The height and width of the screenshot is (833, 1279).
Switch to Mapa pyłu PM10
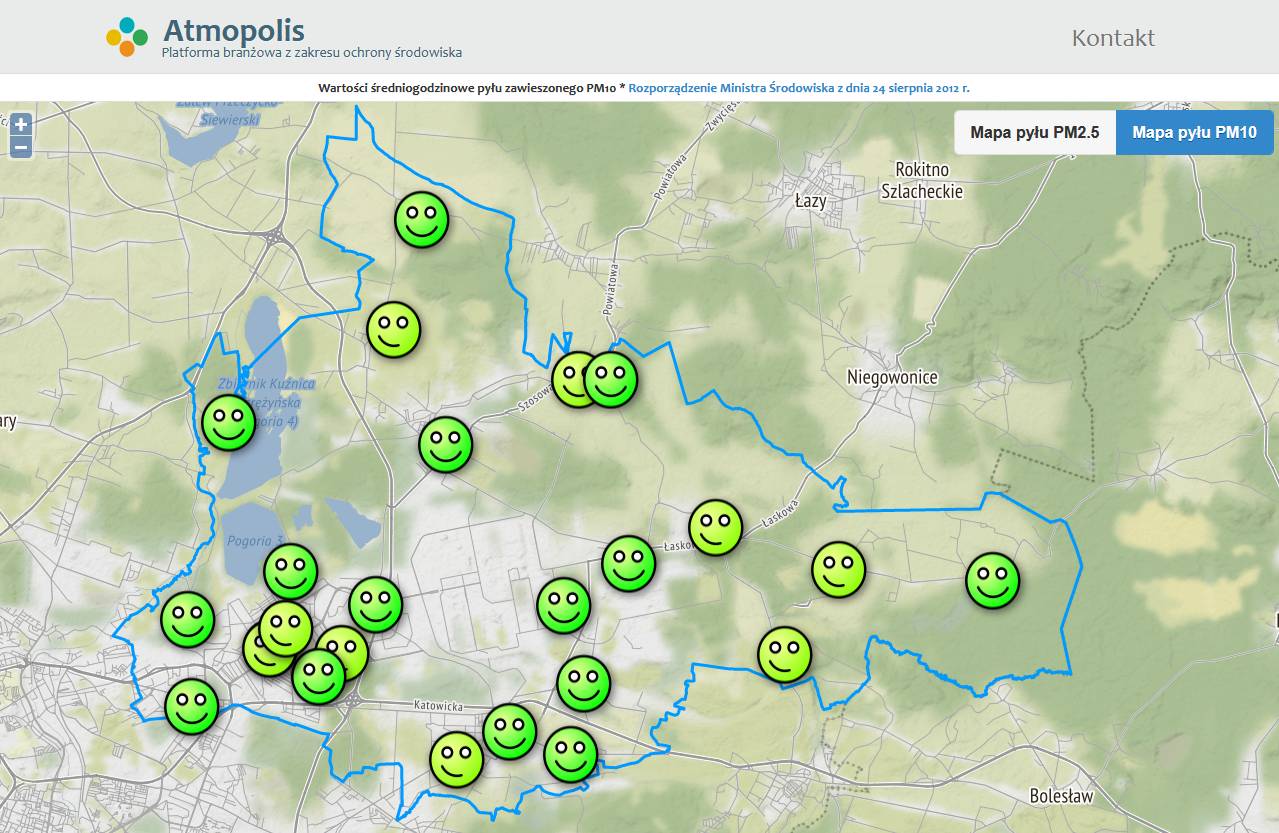[x=1194, y=132]
